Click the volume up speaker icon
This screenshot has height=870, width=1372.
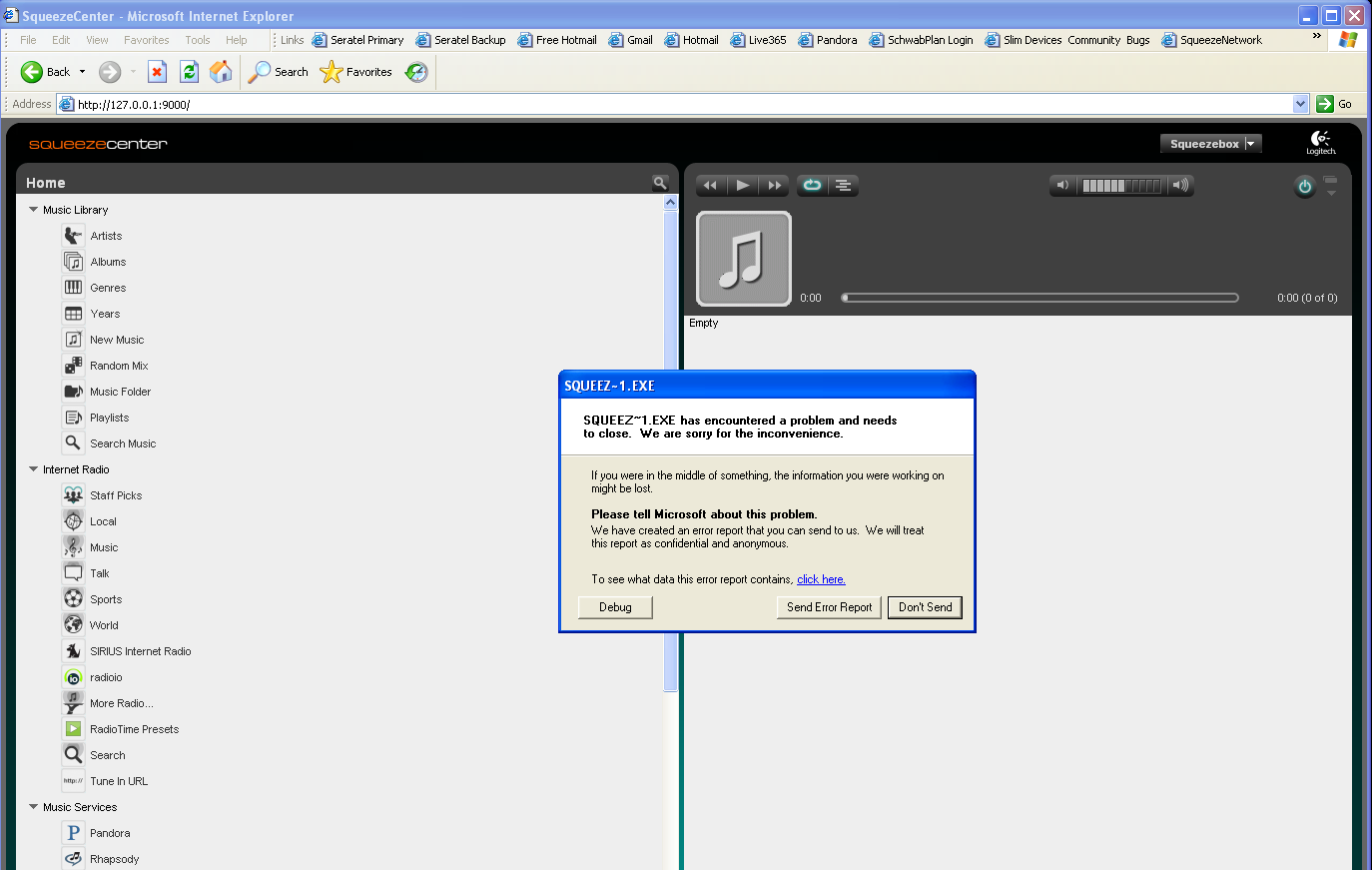1180,185
